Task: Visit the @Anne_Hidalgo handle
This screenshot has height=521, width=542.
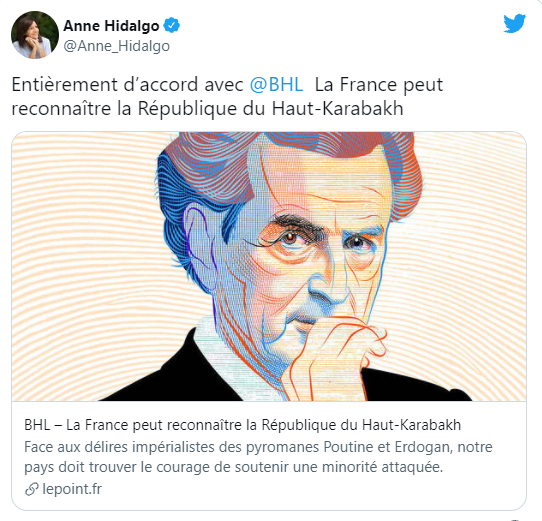Action: tap(117, 46)
